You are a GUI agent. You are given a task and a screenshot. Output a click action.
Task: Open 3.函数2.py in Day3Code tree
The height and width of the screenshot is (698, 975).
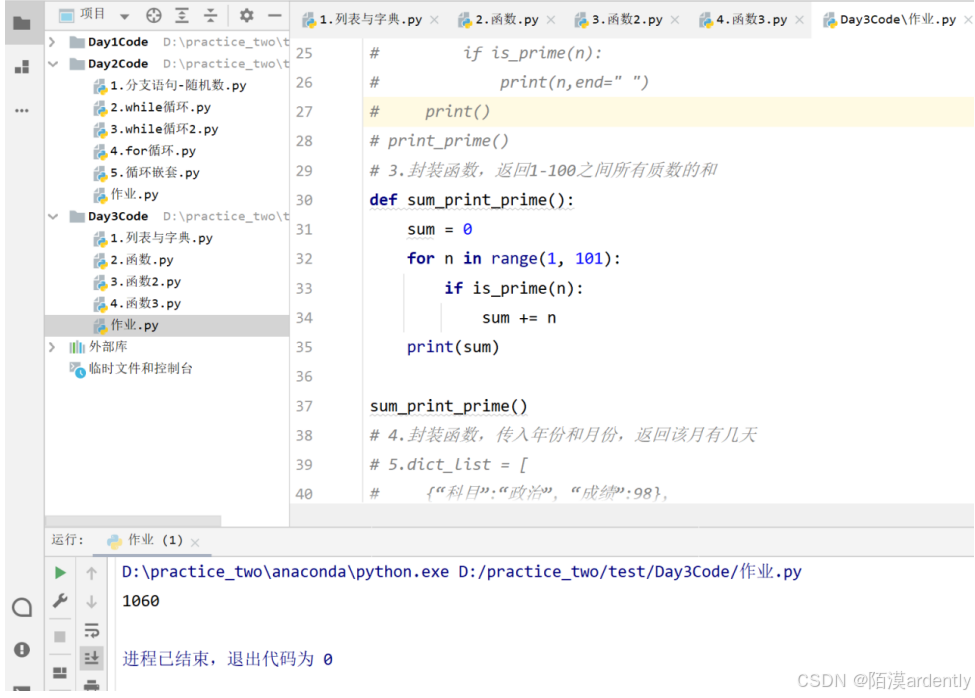[137, 282]
